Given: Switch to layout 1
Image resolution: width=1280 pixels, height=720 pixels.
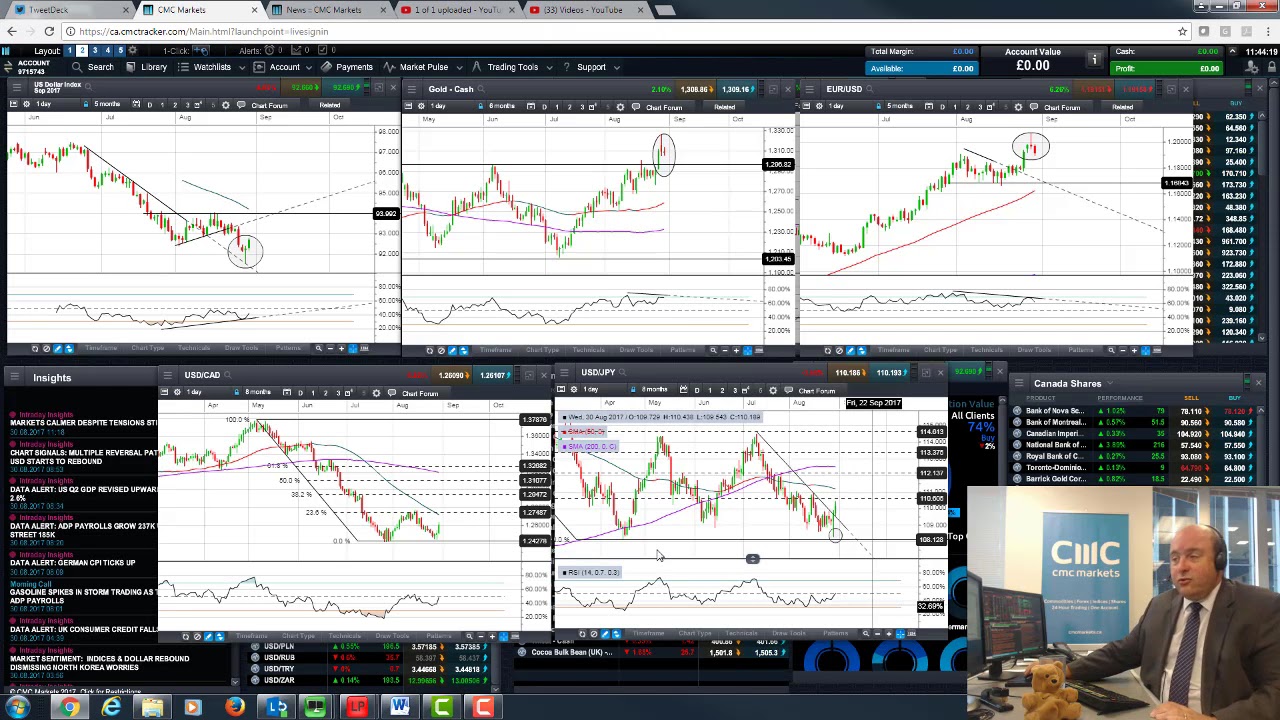Looking at the screenshot, I should [69, 51].
